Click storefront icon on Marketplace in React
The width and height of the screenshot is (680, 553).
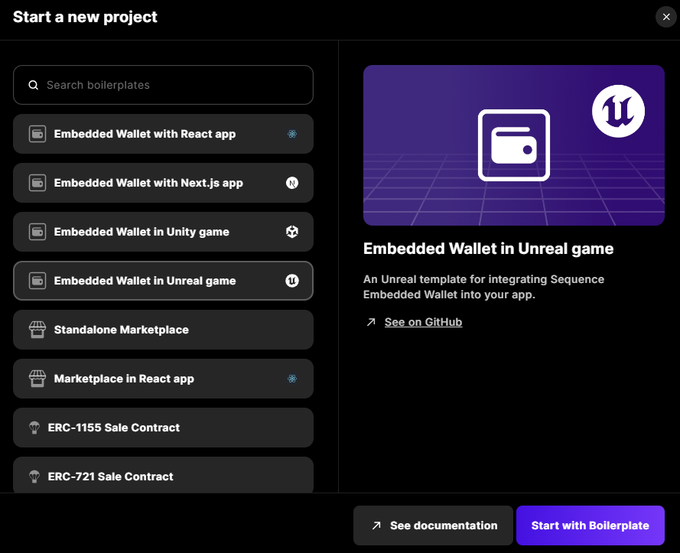[37, 379]
